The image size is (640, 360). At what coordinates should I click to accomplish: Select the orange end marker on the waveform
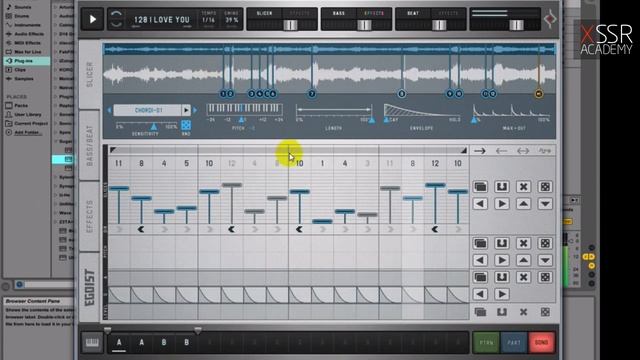coord(539,94)
